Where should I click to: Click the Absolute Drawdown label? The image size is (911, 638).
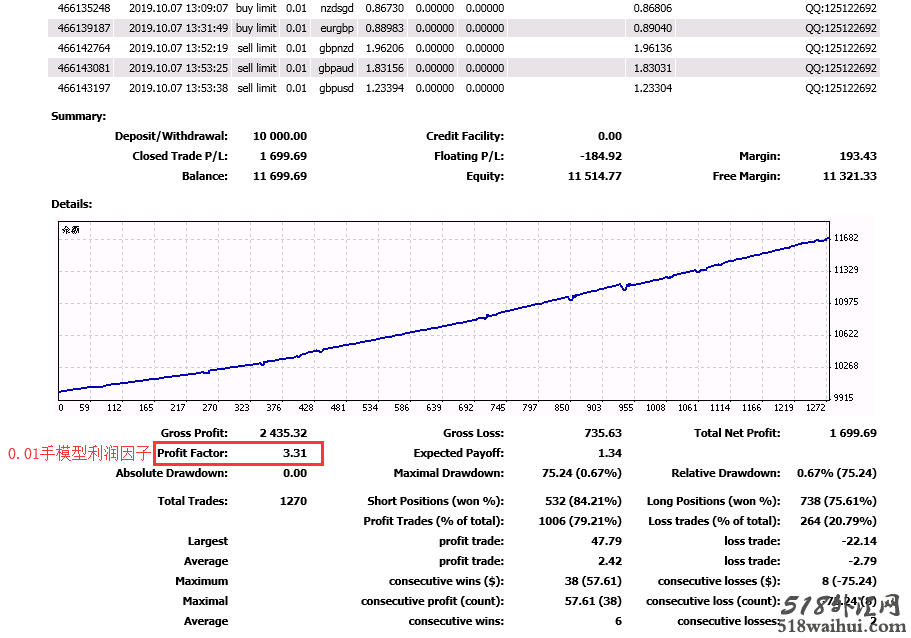pyautogui.click(x=171, y=473)
